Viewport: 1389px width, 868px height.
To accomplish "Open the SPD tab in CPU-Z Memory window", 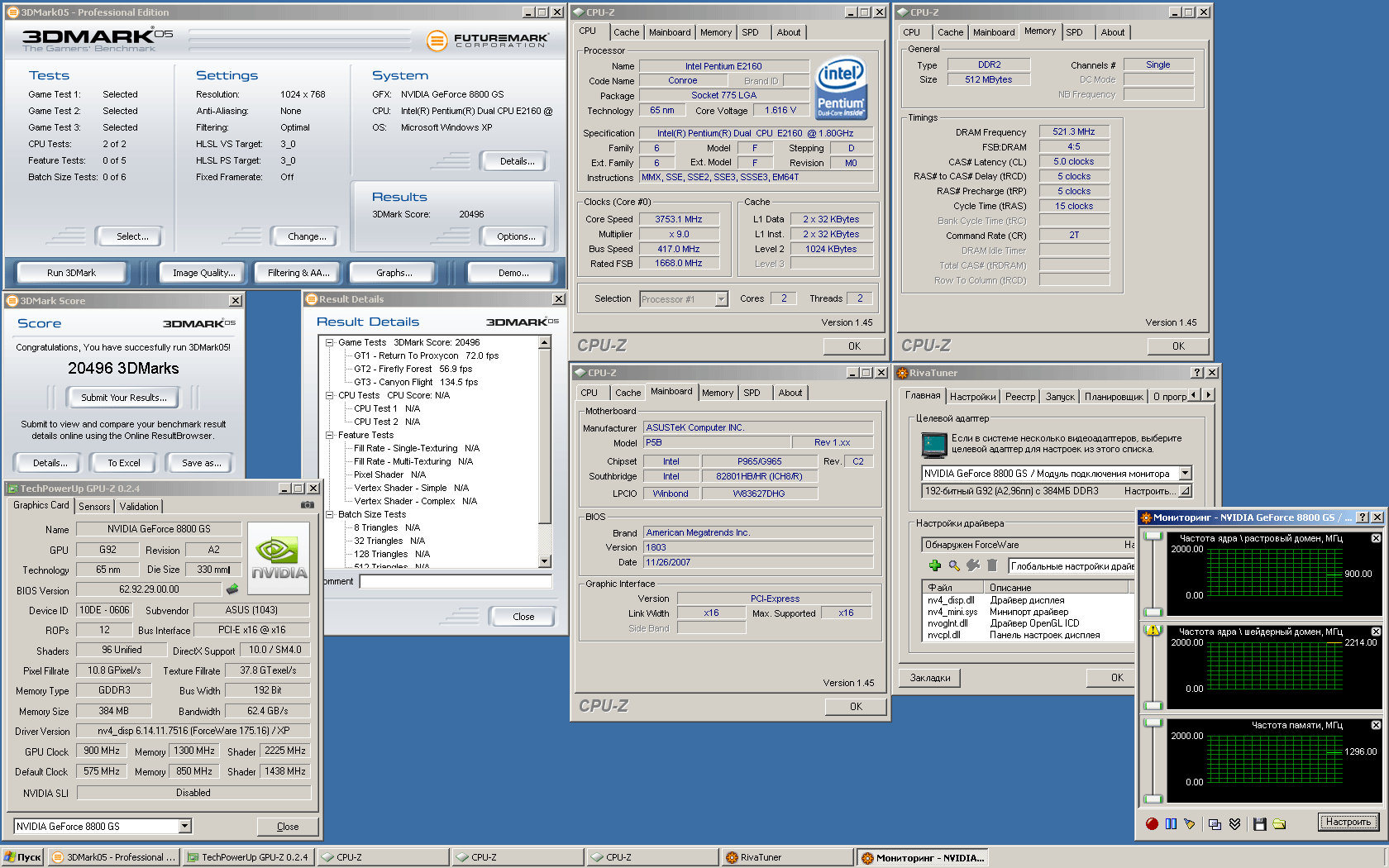I will point(1074,32).
